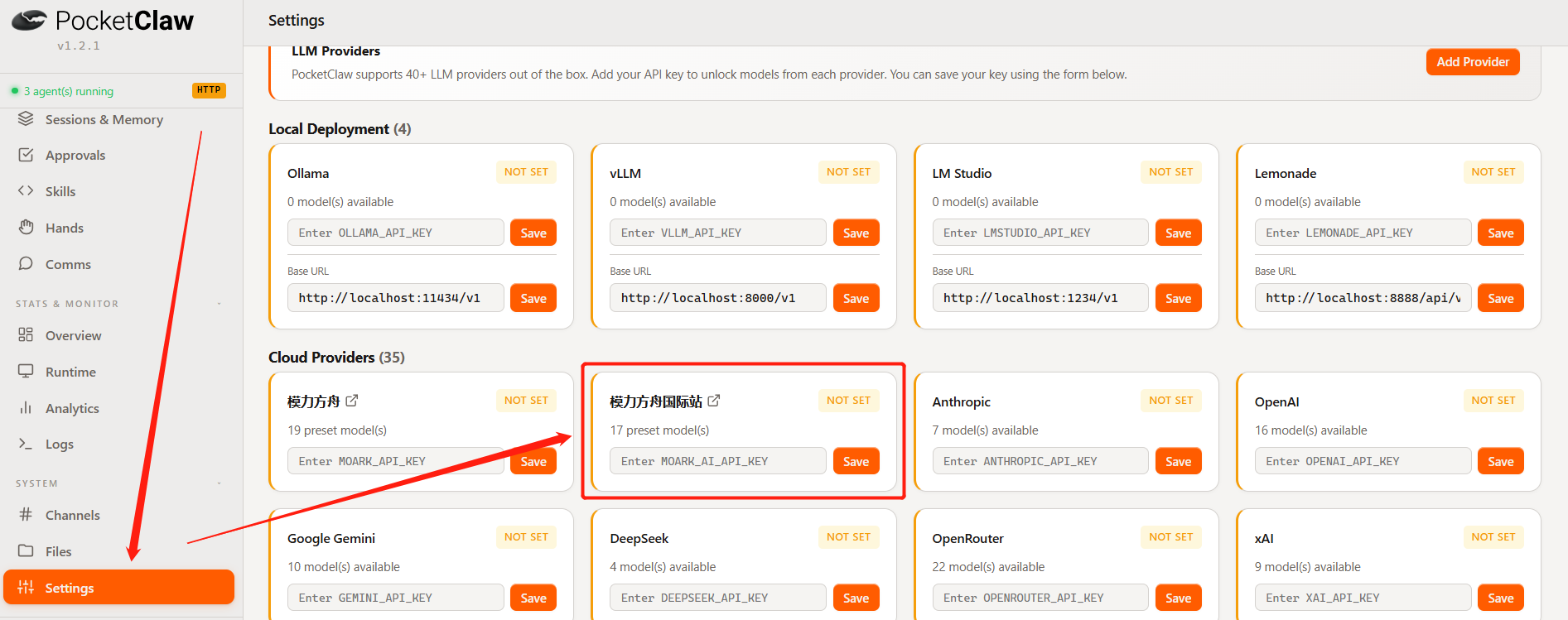The width and height of the screenshot is (1568, 620).
Task: Collapse the SYSTEM section
Action: (x=220, y=483)
